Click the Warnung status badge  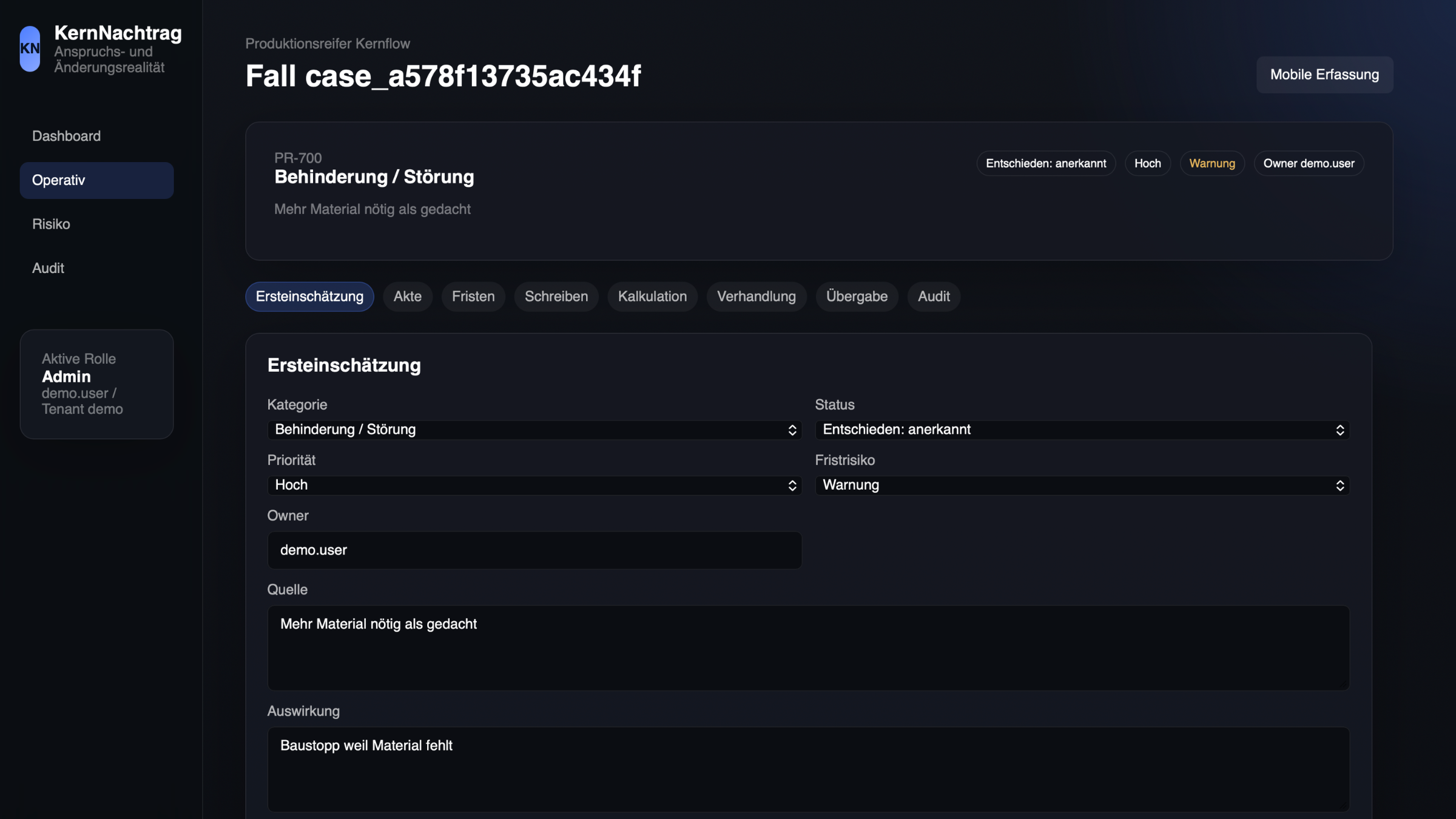point(1212,164)
